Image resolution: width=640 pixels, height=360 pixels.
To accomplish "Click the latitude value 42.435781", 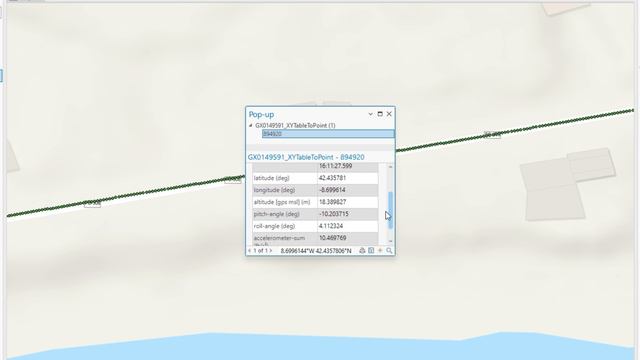I will 332,178.
